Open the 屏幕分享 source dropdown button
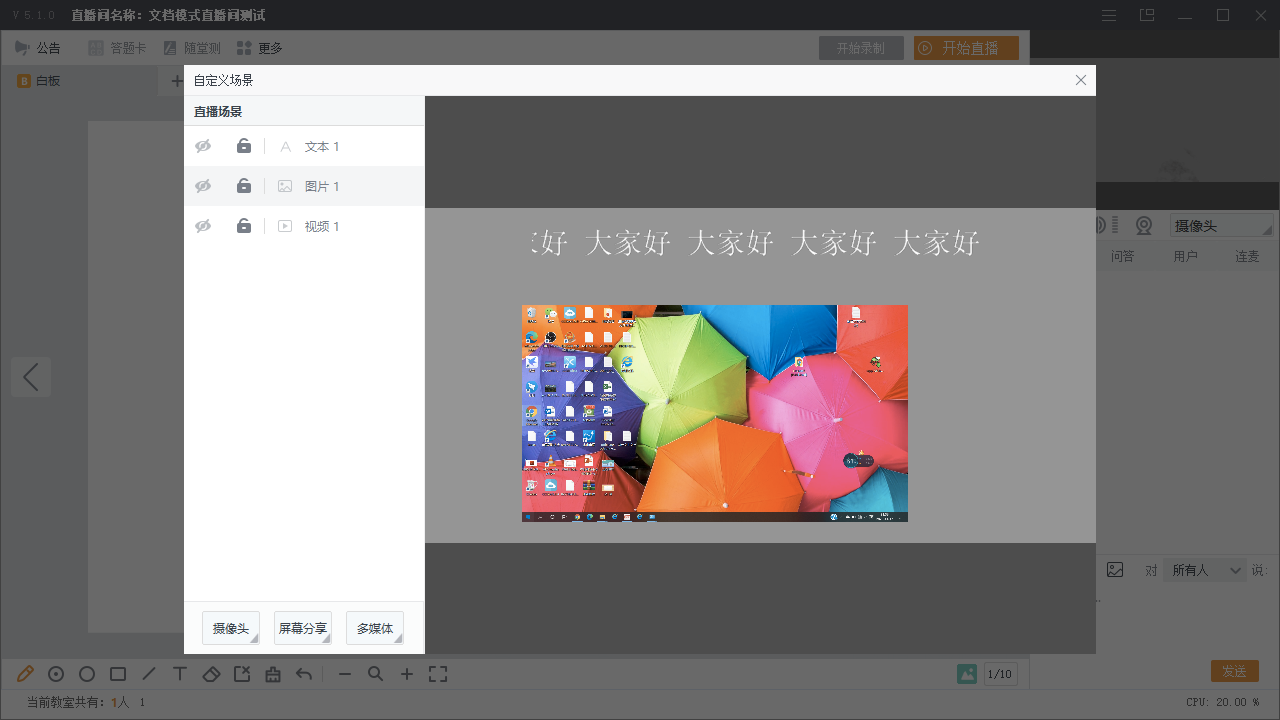 pyautogui.click(x=303, y=628)
